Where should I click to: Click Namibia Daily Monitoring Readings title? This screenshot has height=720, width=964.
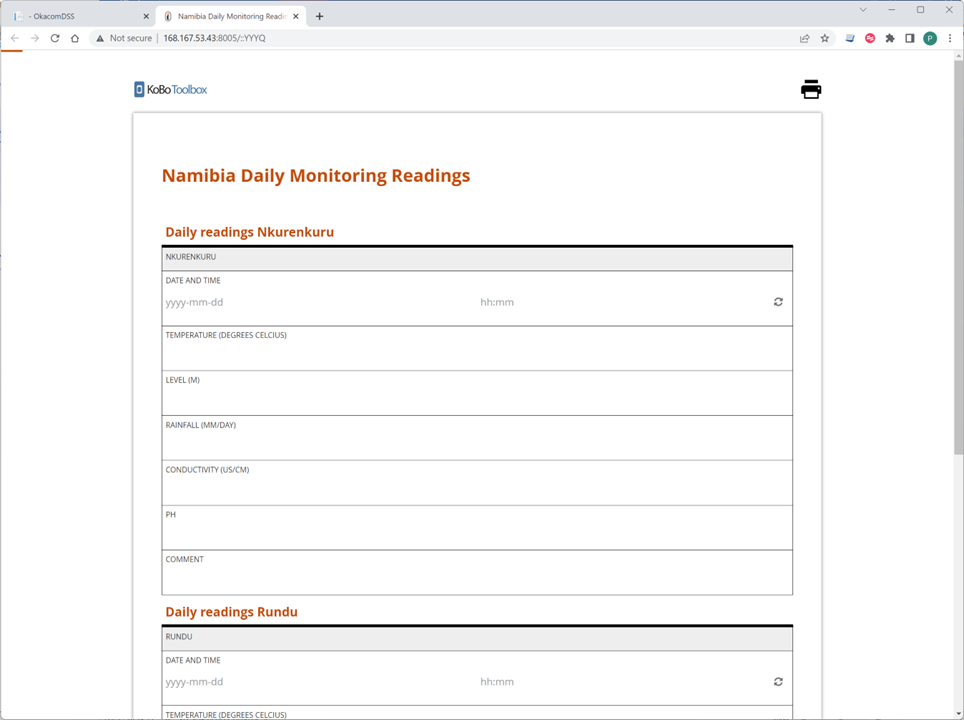(316, 176)
